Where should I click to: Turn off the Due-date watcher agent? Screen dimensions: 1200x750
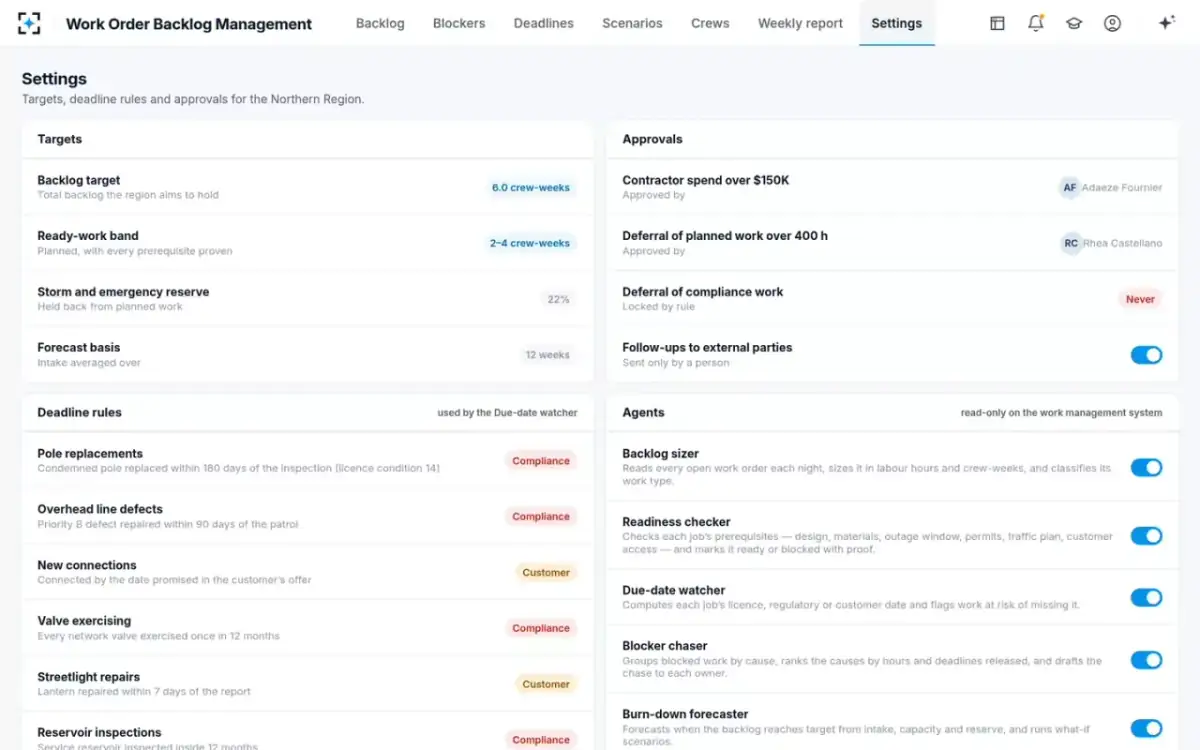pos(1146,597)
